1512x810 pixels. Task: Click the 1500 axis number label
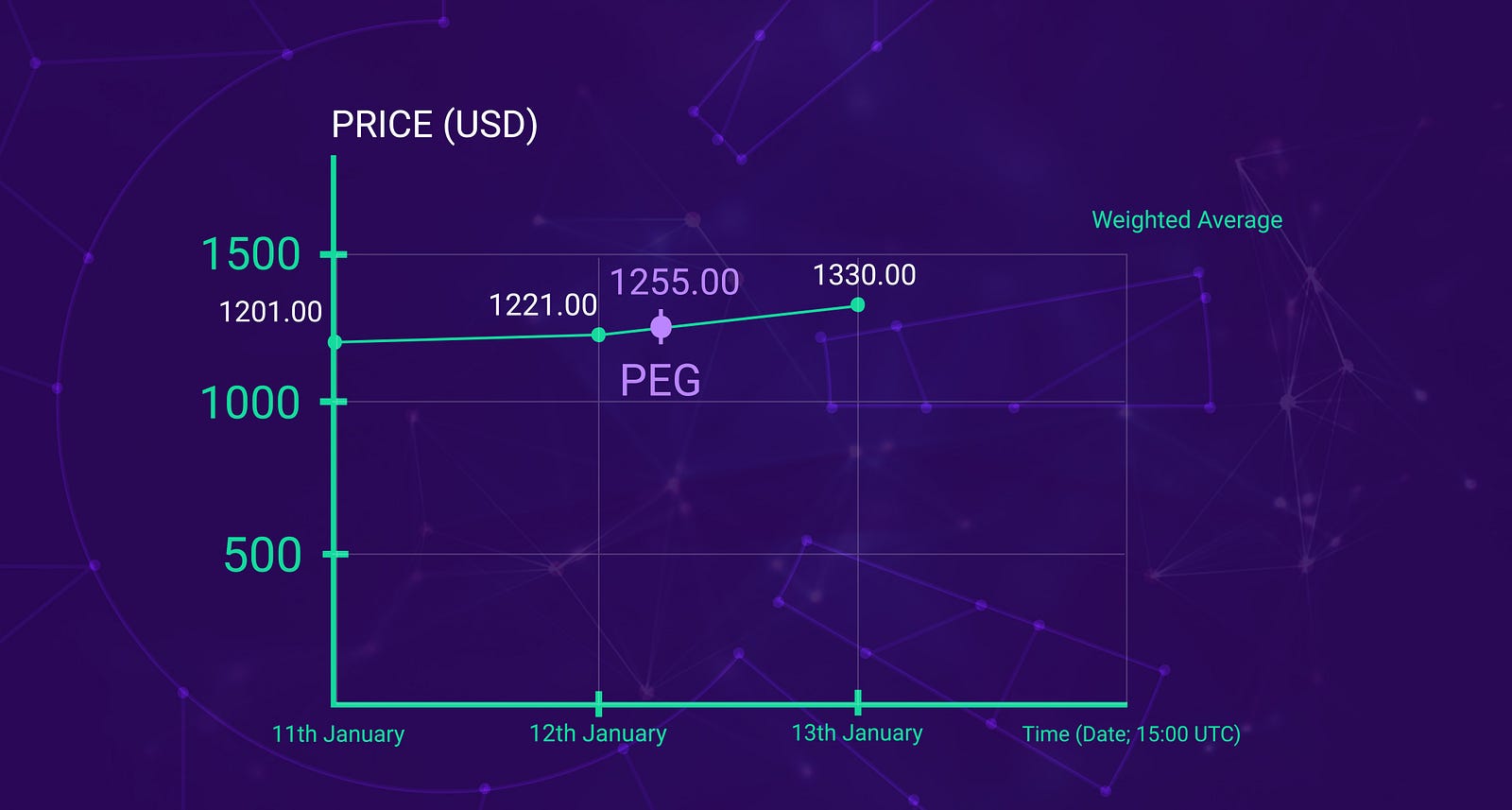coord(250,254)
